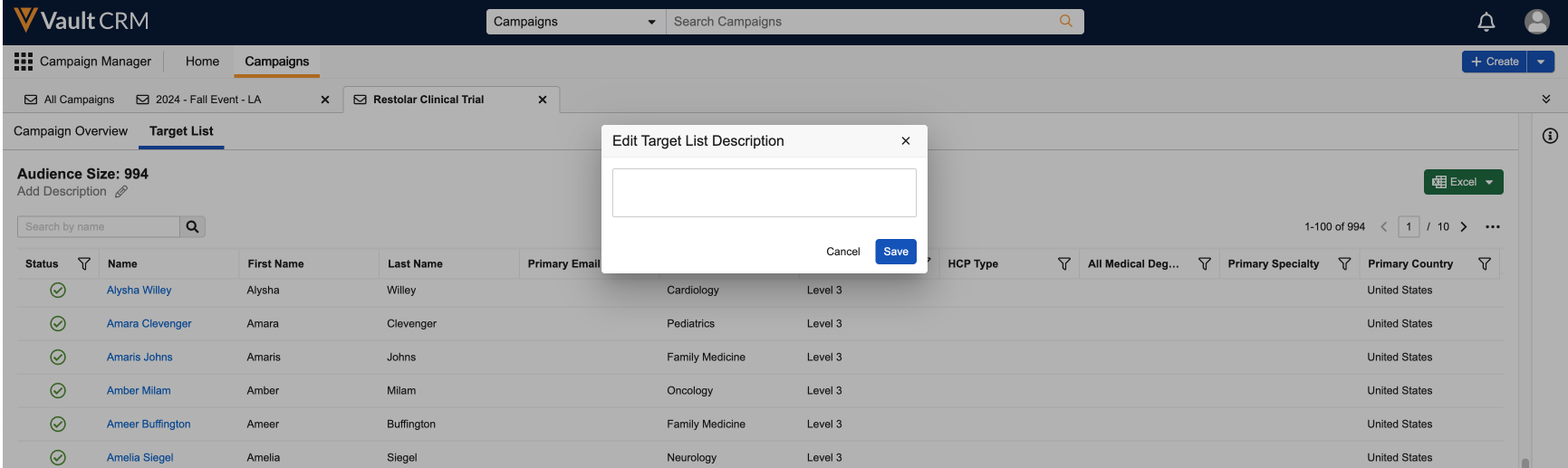
Task: Go to next page of results
Action: (1464, 227)
